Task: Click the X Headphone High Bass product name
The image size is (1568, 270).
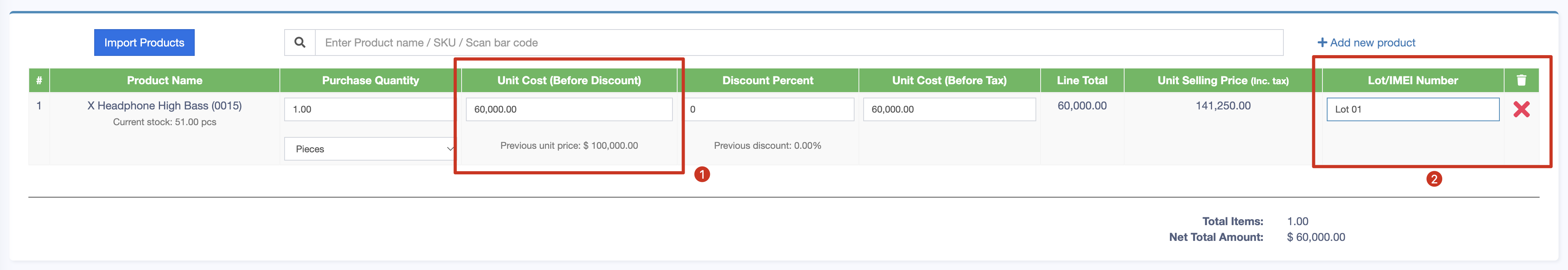Action: pos(164,106)
